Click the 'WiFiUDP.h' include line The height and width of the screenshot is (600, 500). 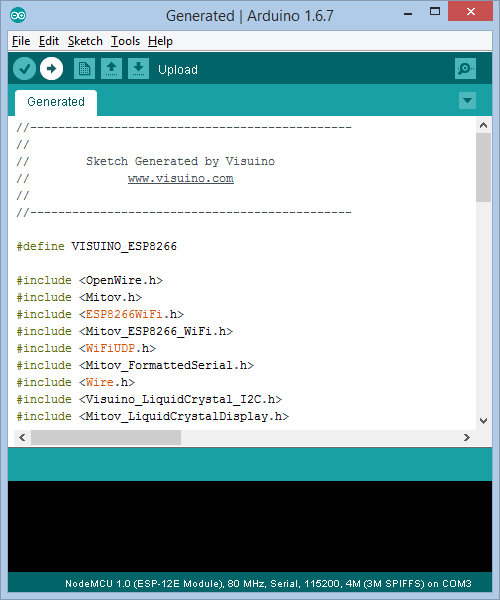coord(86,348)
